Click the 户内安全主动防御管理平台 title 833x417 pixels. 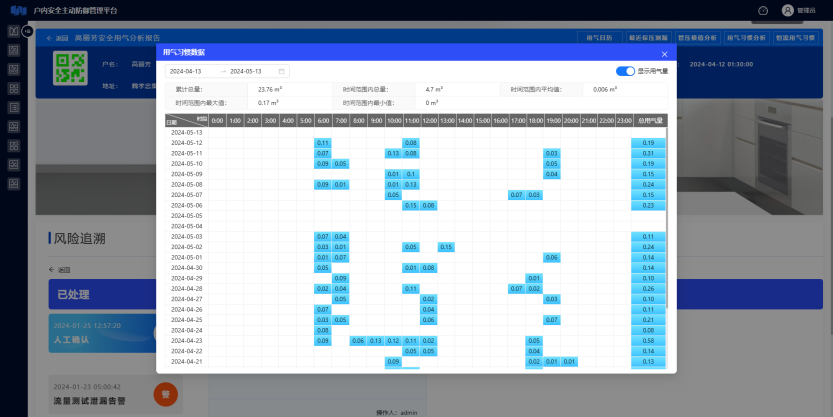(x=75, y=10)
